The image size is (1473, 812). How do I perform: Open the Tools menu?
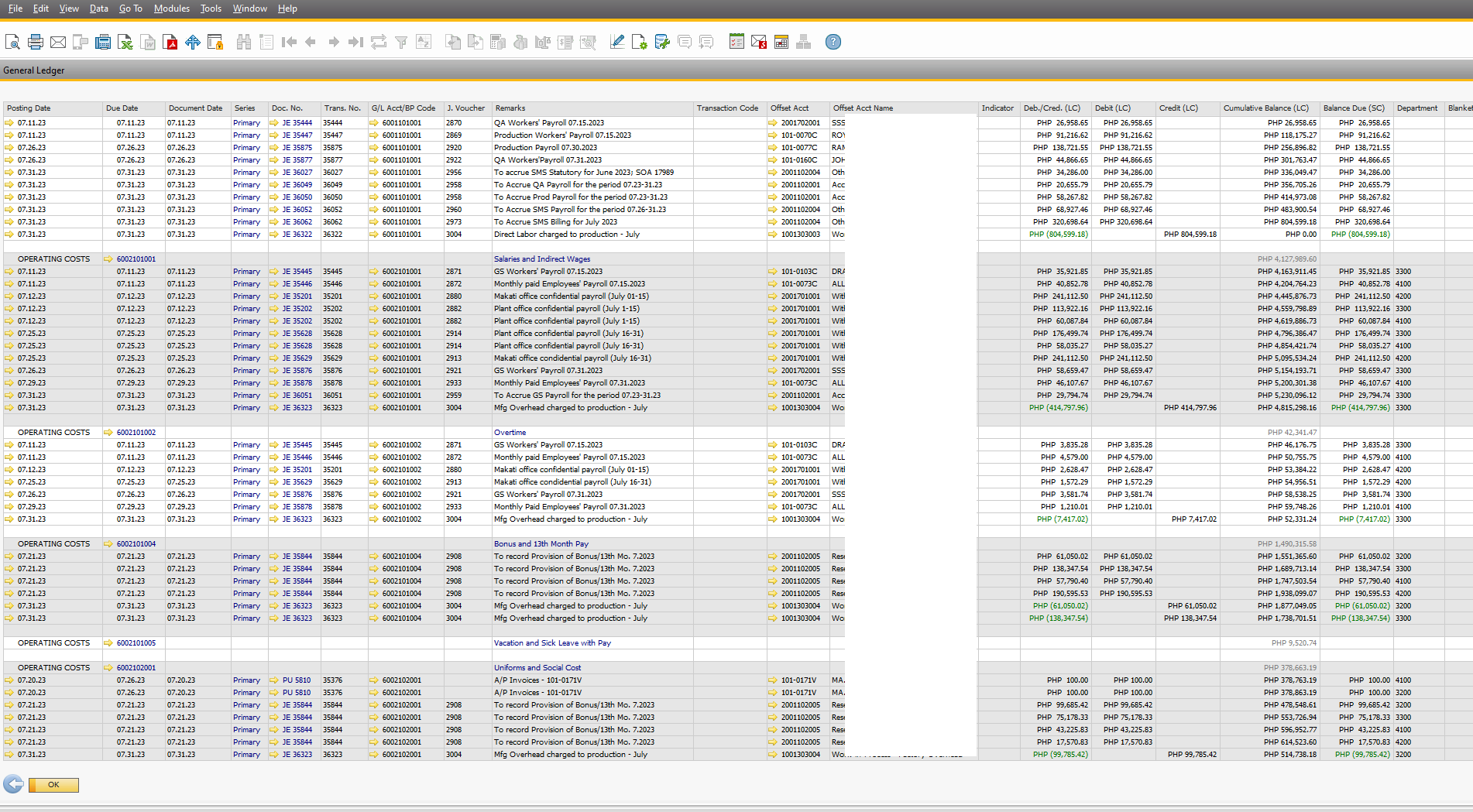point(211,9)
